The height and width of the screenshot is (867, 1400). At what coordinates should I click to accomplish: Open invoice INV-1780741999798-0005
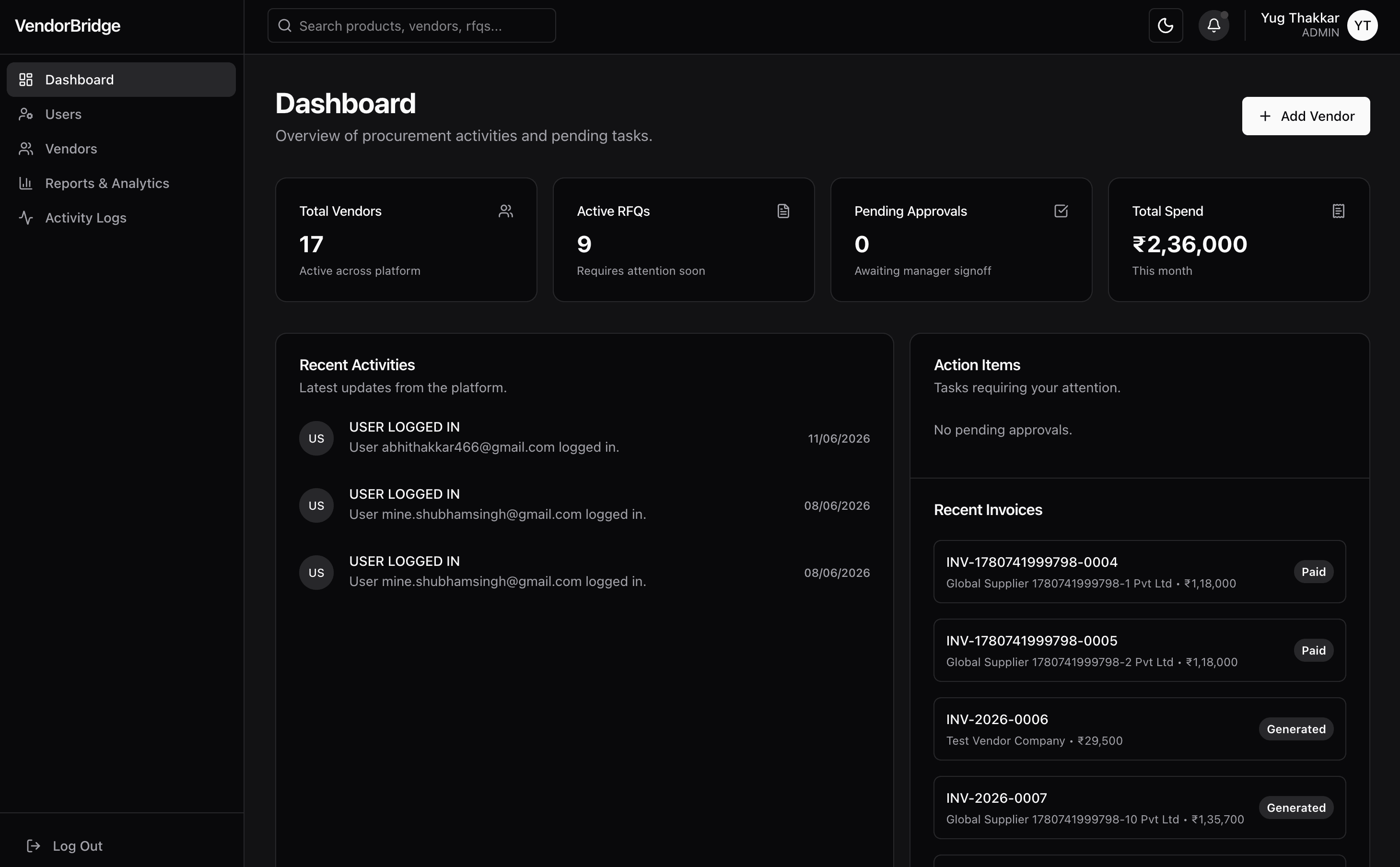1139,650
